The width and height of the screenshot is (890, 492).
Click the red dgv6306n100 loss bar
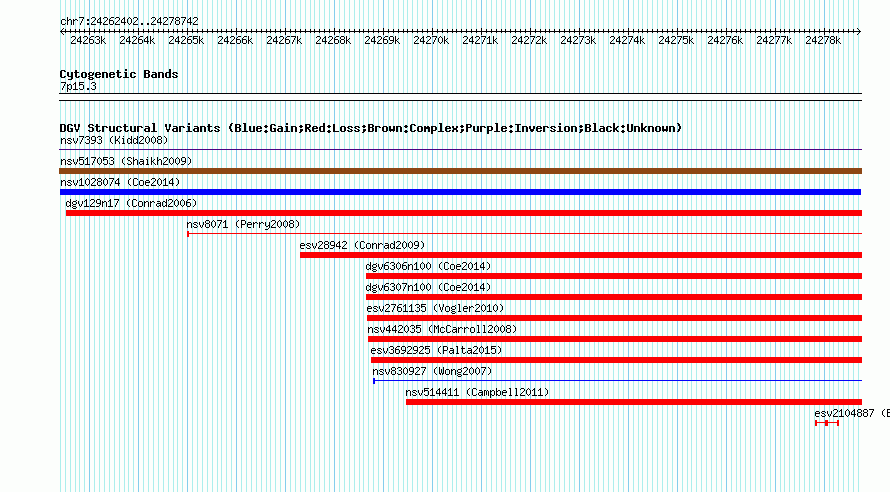pyautogui.click(x=614, y=276)
